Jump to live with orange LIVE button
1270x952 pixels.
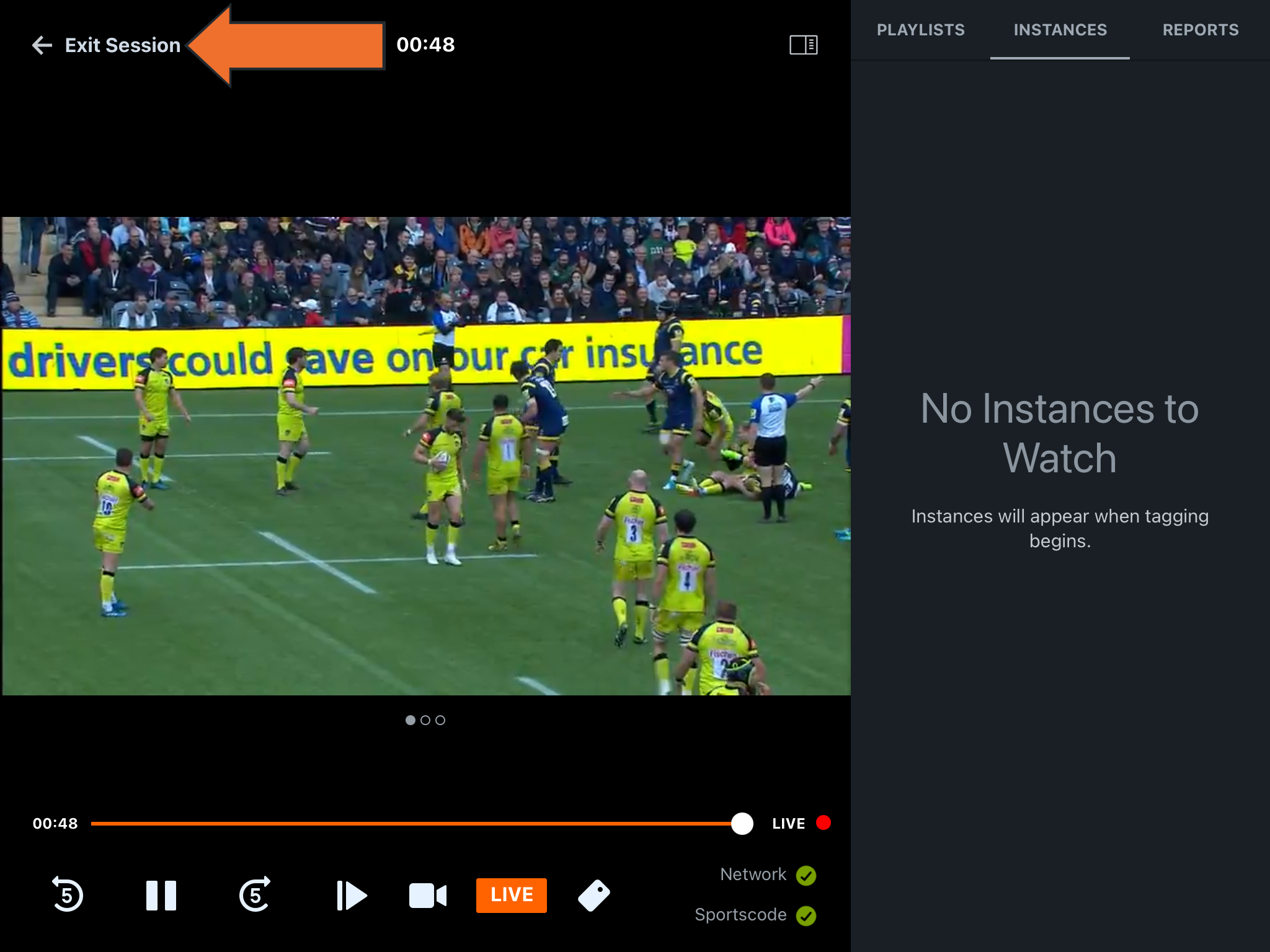(512, 895)
